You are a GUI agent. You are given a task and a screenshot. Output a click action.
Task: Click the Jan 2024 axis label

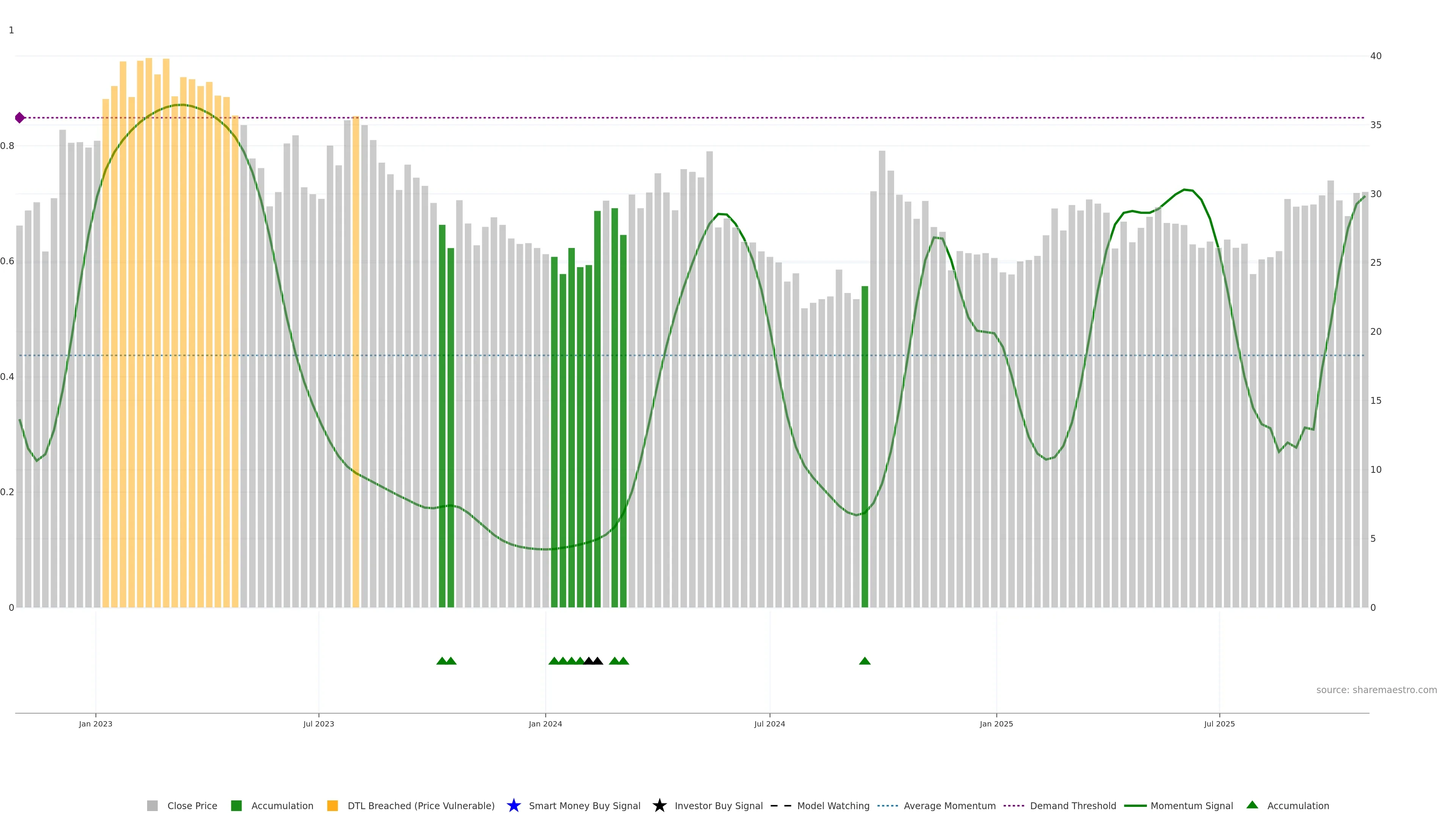[545, 723]
